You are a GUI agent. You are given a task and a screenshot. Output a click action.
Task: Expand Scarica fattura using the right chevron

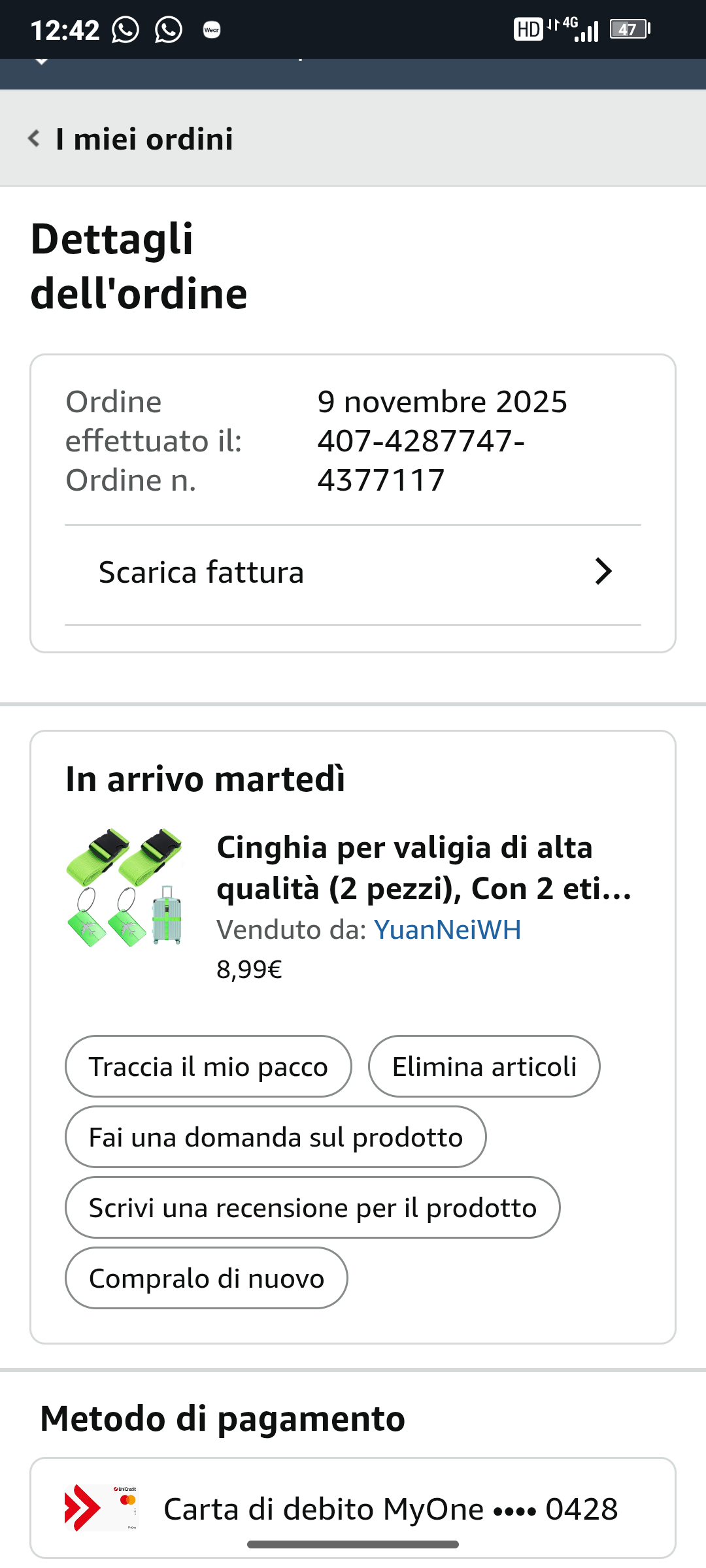tap(603, 572)
